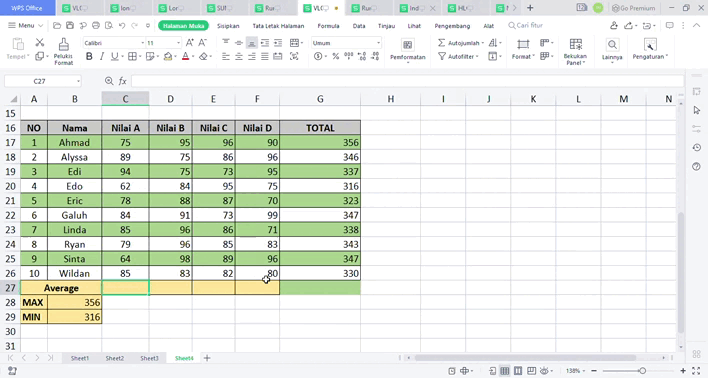Screen dimensions: 708x378
Task: Toggle bold formatting
Action: 89,56
